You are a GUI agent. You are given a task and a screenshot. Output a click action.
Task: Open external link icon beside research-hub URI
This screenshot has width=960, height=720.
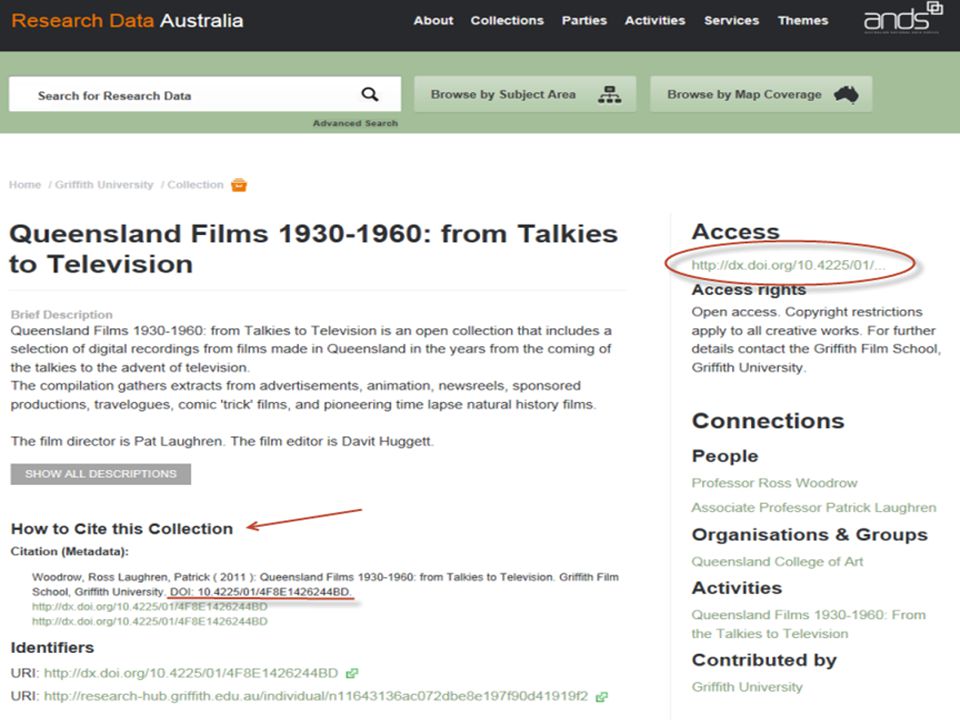click(601, 697)
